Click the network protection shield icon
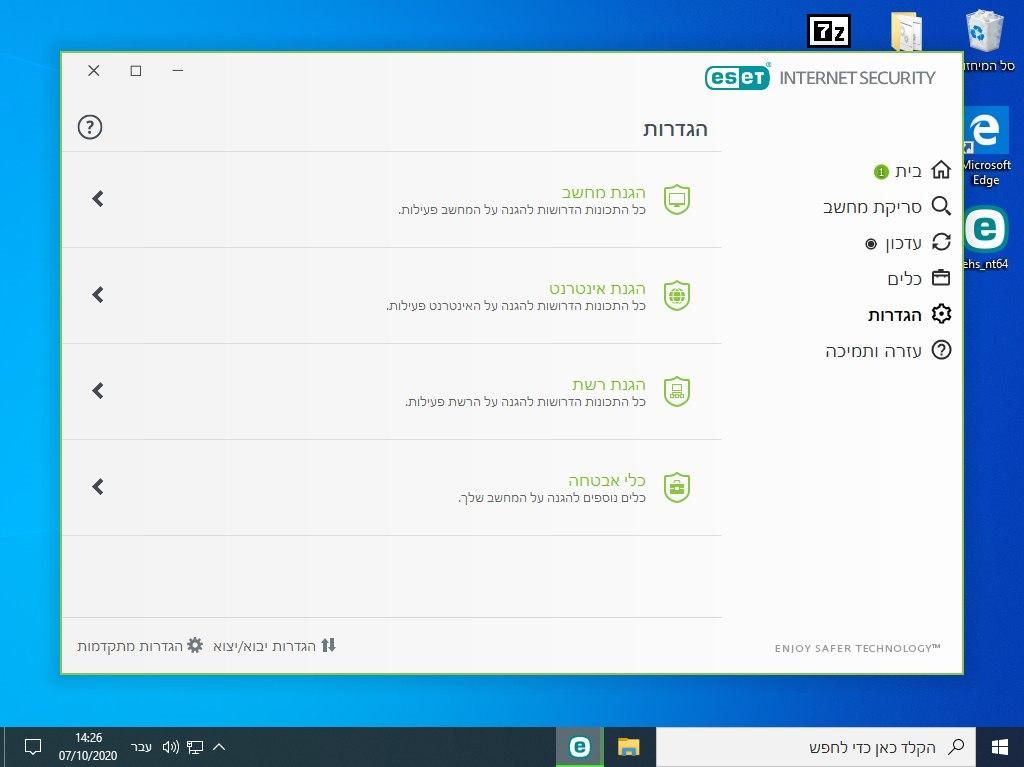 (677, 391)
